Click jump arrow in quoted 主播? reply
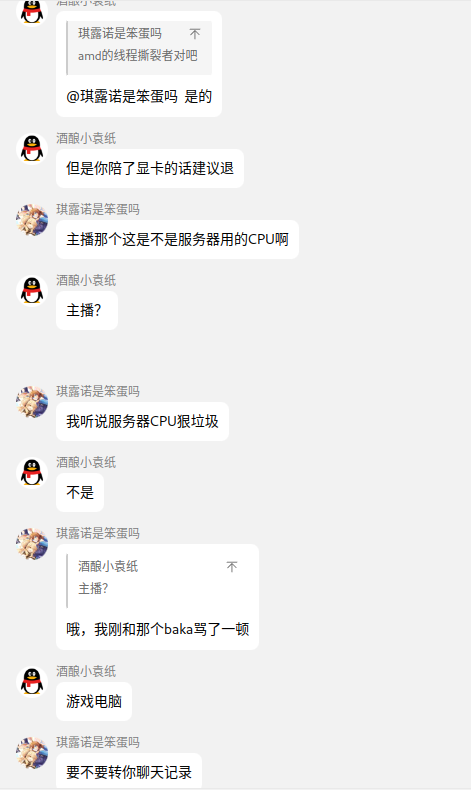 point(232,567)
